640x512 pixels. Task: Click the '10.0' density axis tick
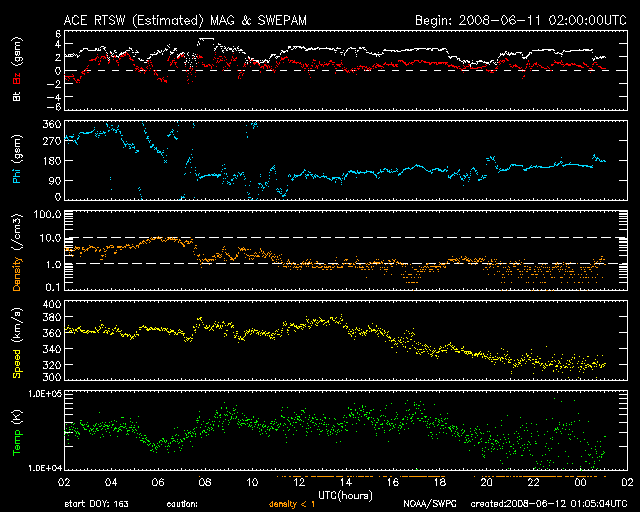(x=50, y=238)
